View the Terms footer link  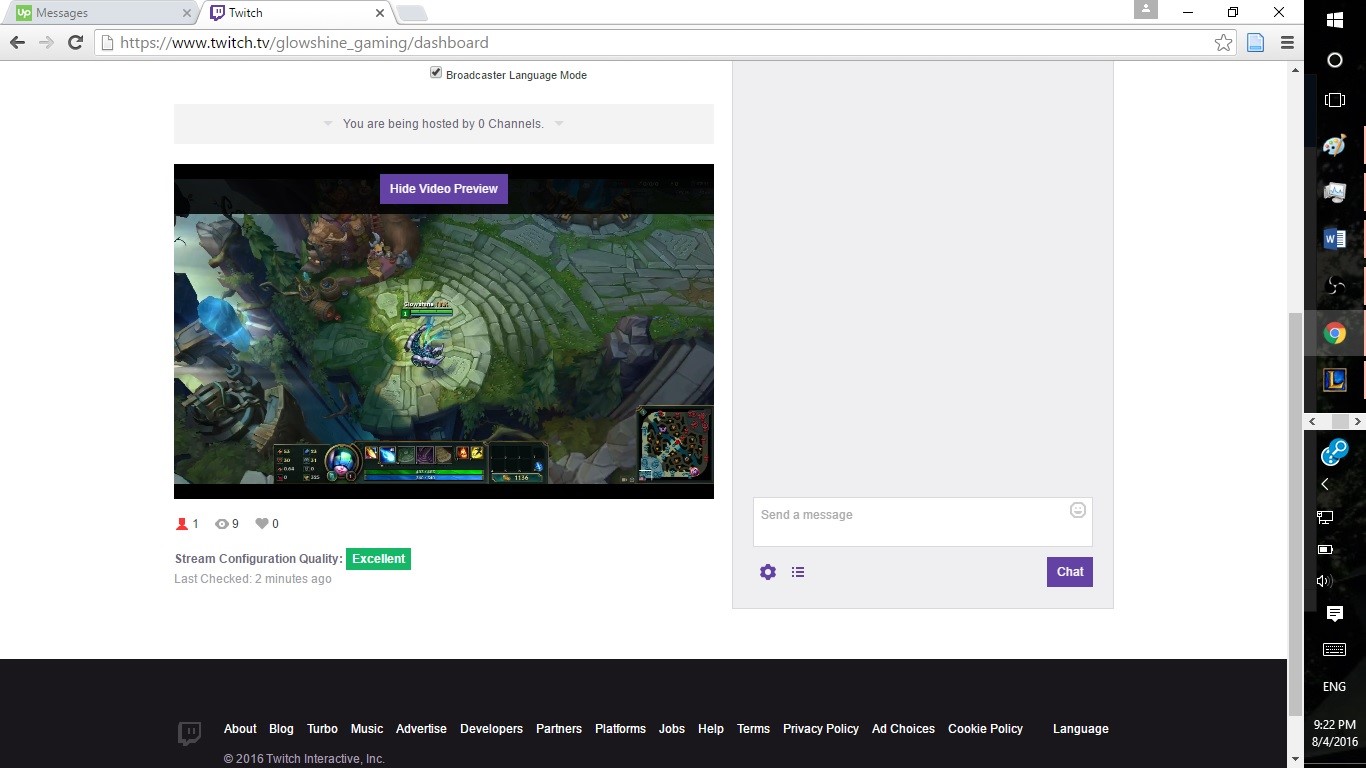(x=753, y=729)
